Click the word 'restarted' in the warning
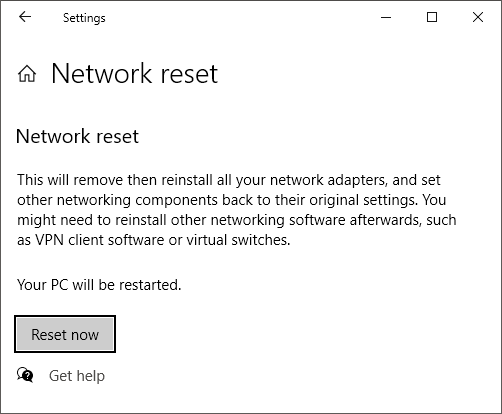 click(150, 285)
